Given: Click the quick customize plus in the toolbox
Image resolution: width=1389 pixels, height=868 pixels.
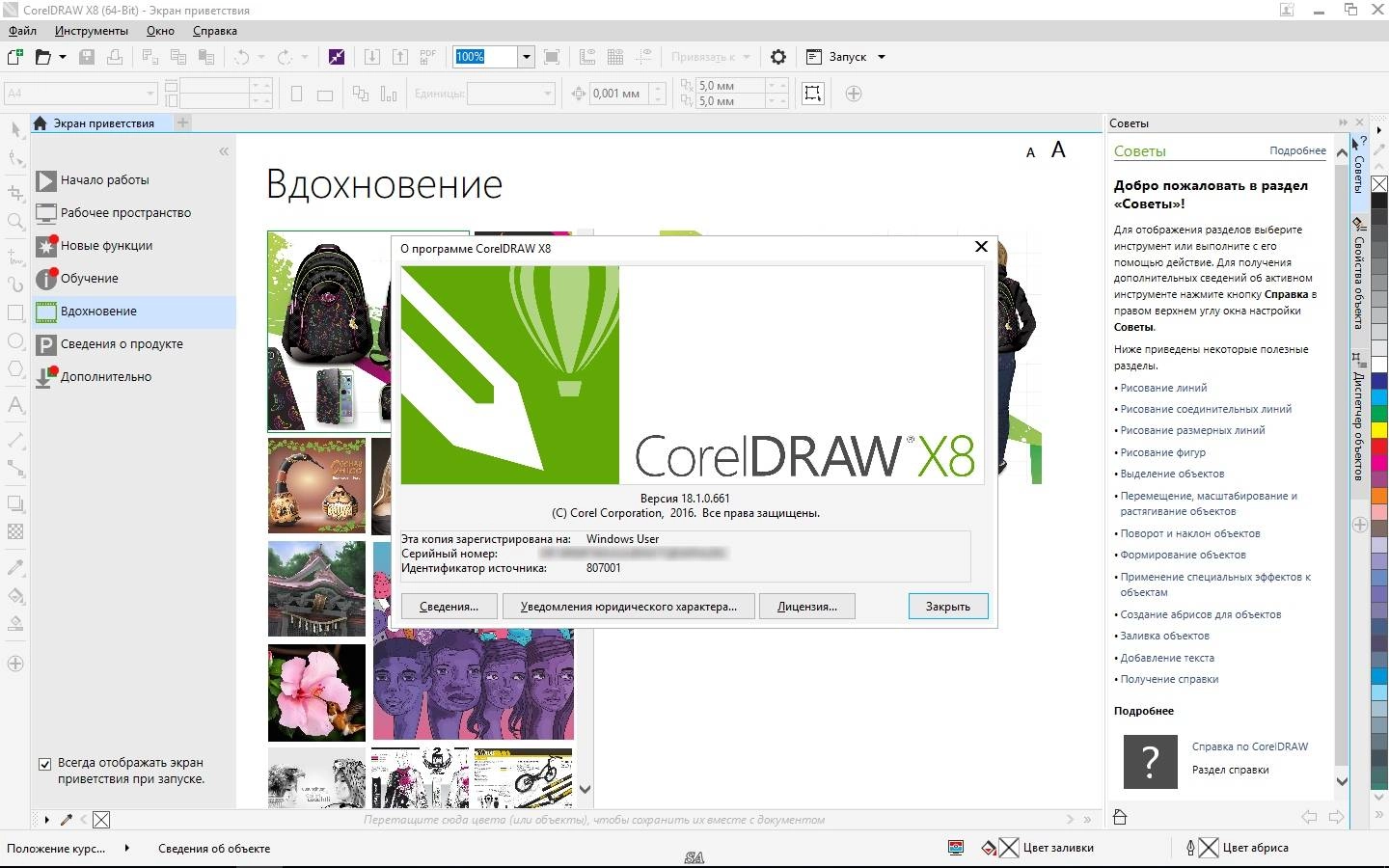Looking at the screenshot, I should (x=15, y=664).
